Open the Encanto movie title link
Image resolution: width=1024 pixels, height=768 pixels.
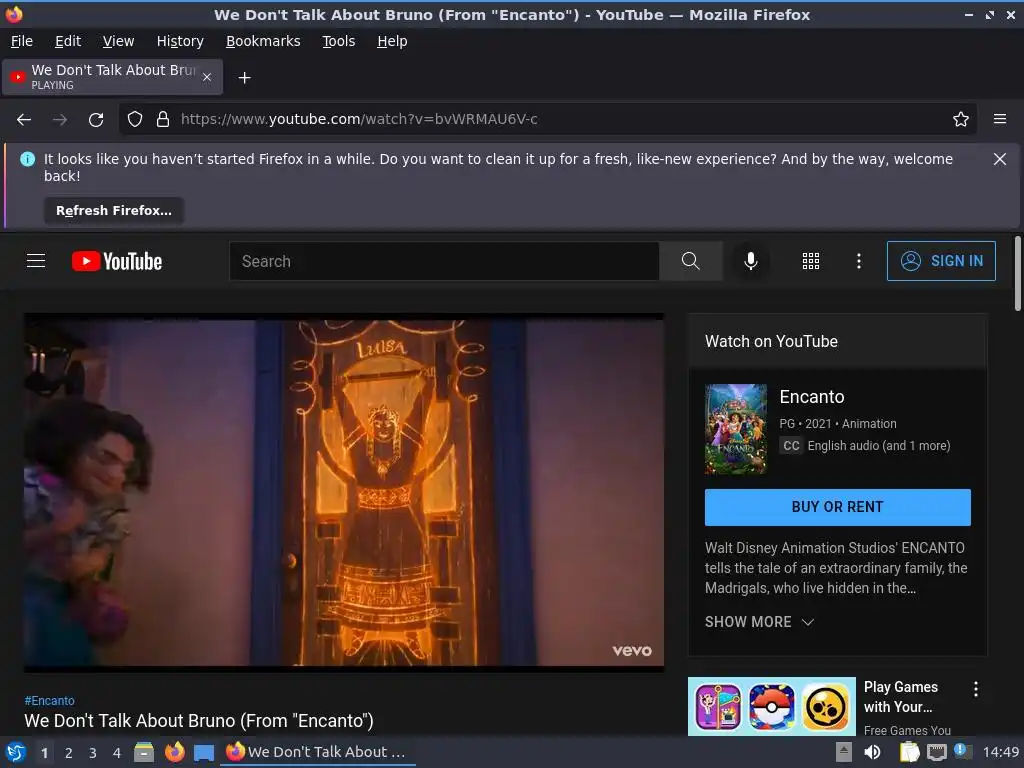pos(812,397)
